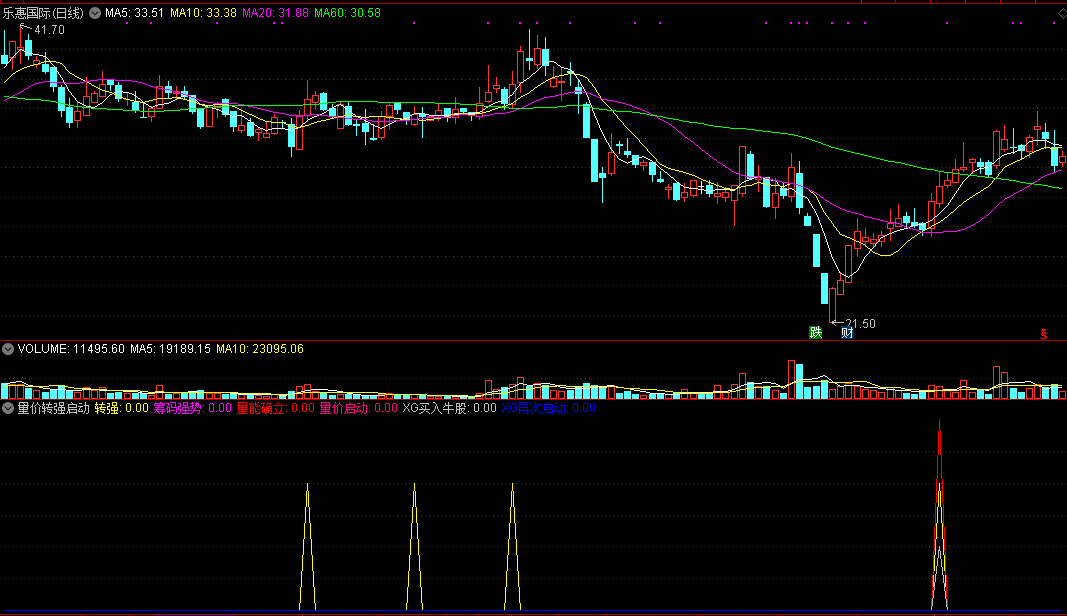Image resolution: width=1067 pixels, height=616 pixels.
Task: Click the volume MA5: 19189.15 label
Action: [x=170, y=349]
